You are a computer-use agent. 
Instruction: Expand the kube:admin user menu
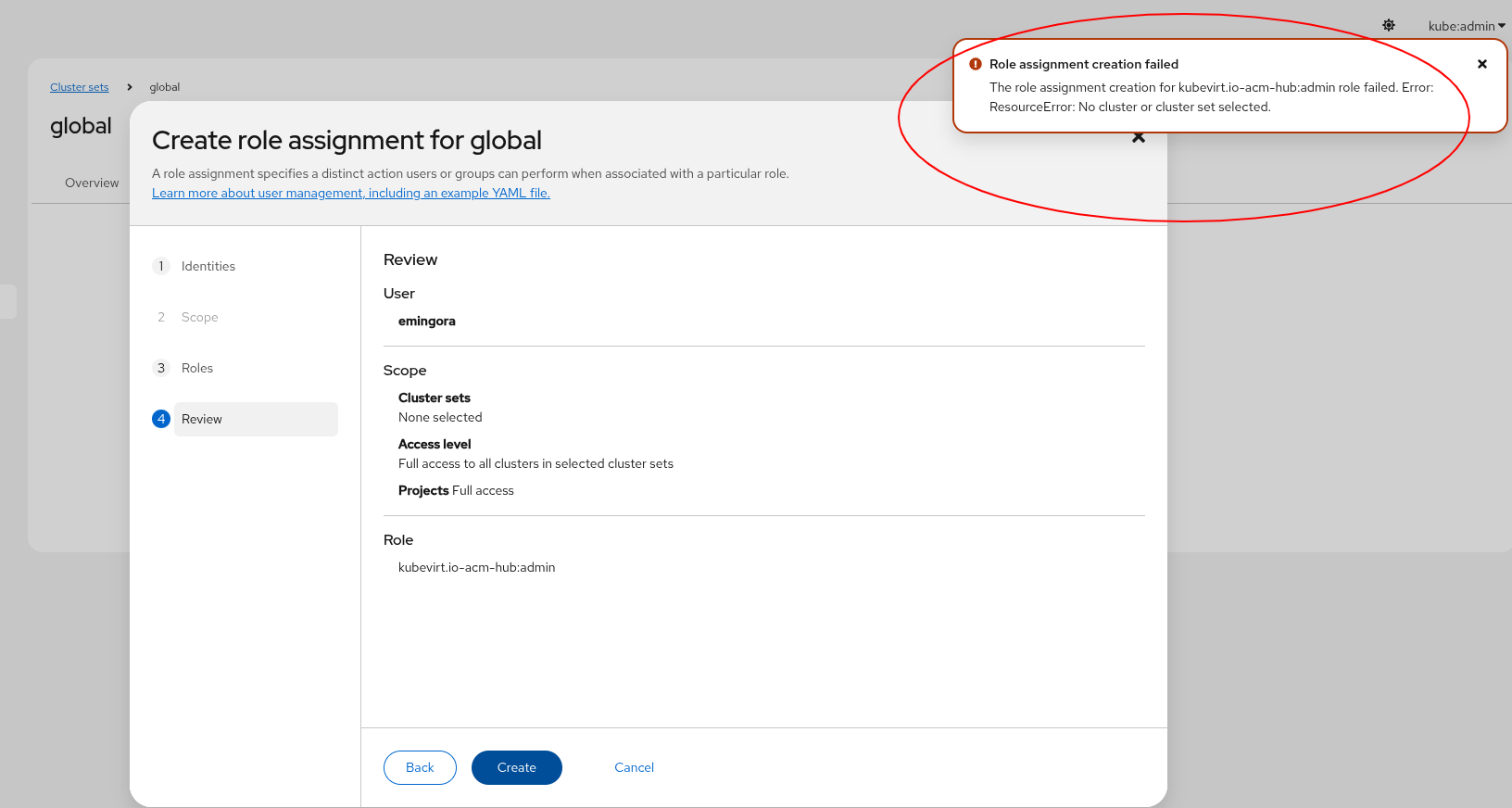click(1466, 26)
